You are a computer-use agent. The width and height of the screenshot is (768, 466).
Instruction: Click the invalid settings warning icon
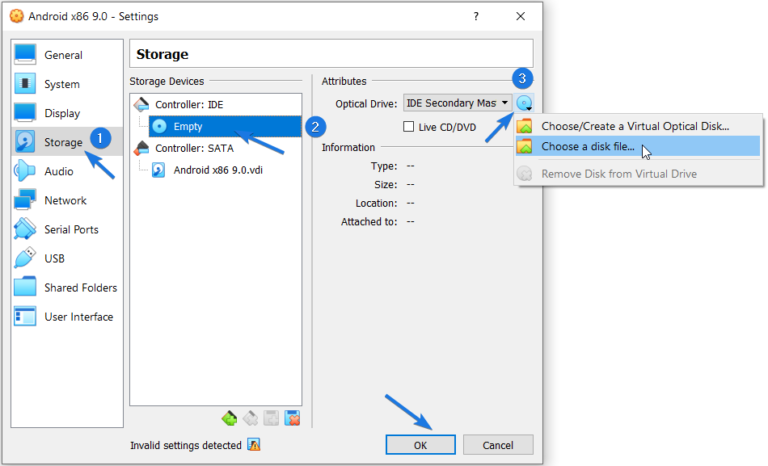pos(254,445)
